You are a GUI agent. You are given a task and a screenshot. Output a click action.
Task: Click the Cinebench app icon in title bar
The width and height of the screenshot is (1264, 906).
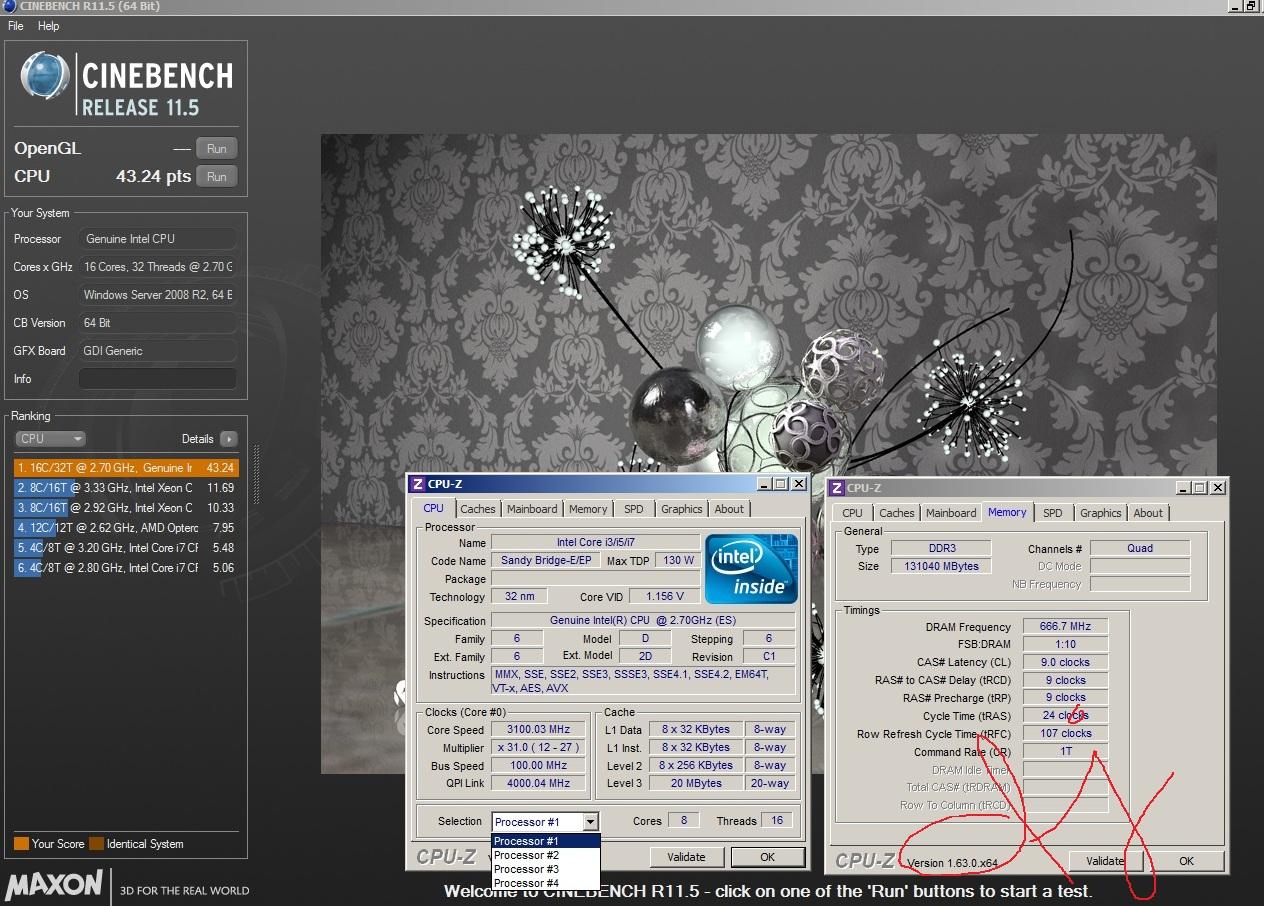click(x=9, y=6)
